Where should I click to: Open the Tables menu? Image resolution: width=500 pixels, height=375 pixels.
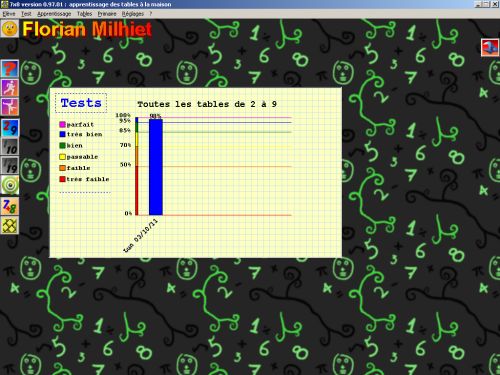[84, 14]
